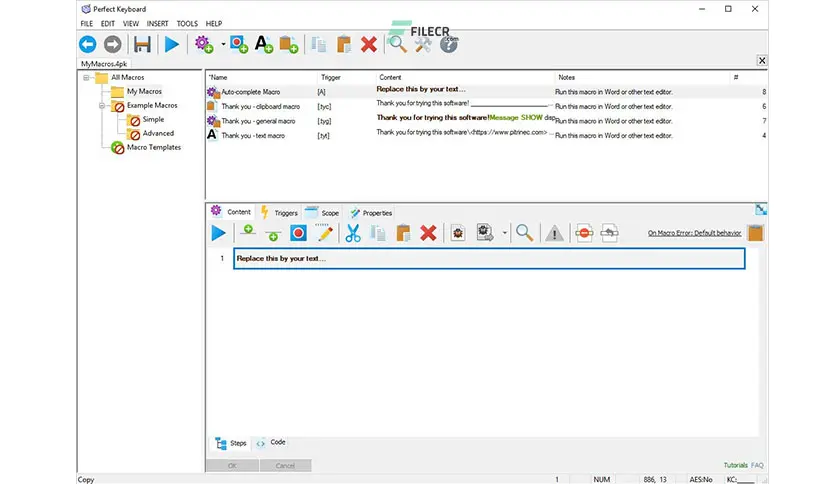Select the 'Thank you - clipboard macro' row
The image size is (836, 484).
click(x=487, y=106)
